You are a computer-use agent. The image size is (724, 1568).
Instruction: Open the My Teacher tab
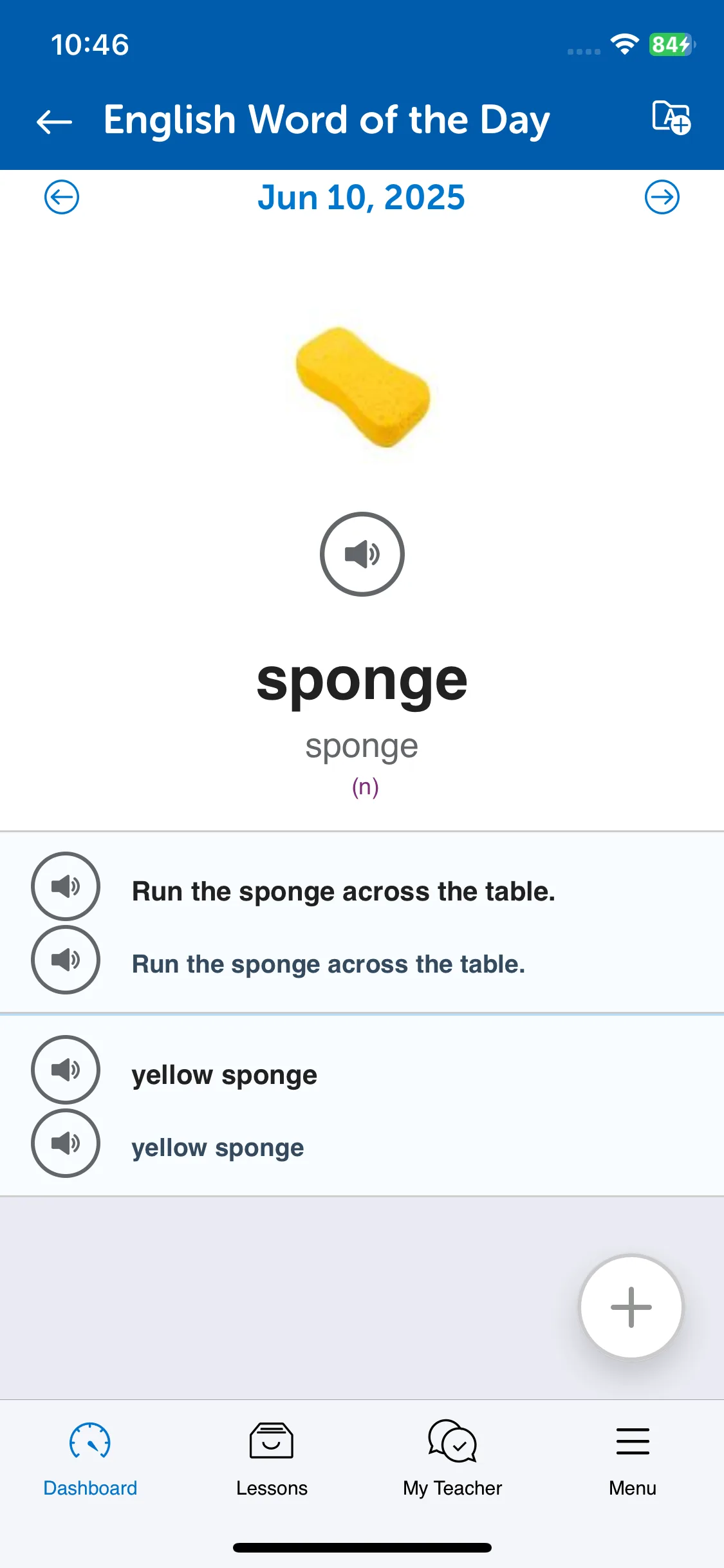[x=452, y=1460]
